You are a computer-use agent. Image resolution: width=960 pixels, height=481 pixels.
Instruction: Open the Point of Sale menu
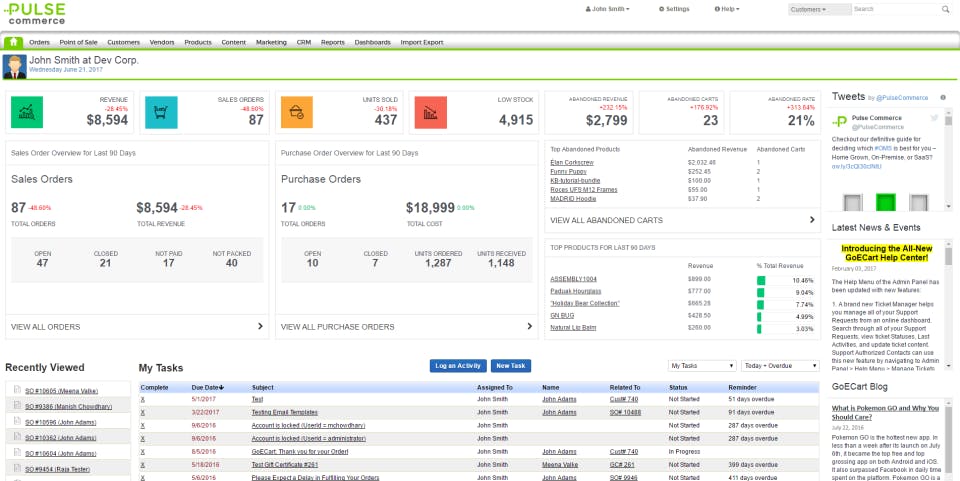[x=79, y=43]
